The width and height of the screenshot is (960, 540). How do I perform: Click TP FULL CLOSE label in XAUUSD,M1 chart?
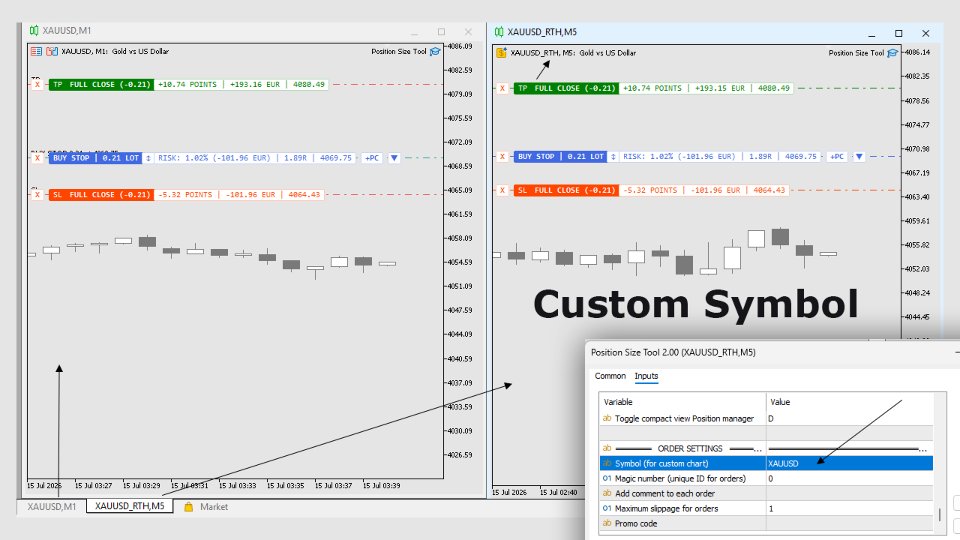coord(101,84)
